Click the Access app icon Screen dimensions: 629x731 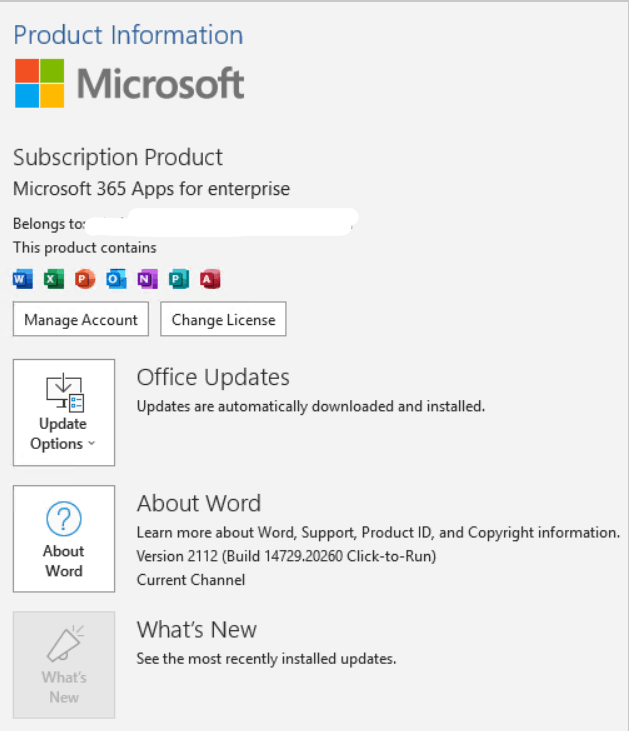pos(210,279)
